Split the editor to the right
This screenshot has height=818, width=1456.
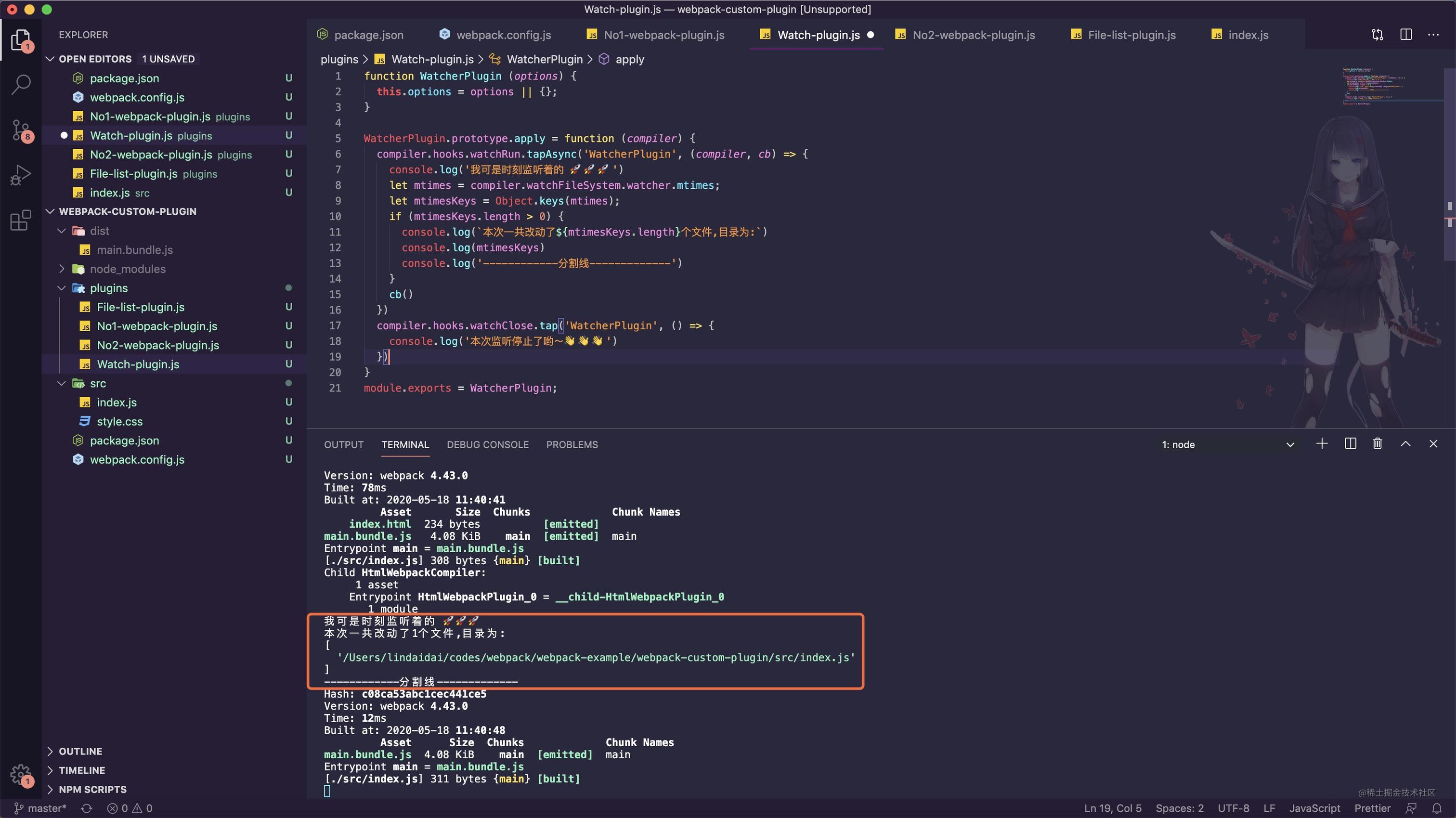pyautogui.click(x=1406, y=35)
